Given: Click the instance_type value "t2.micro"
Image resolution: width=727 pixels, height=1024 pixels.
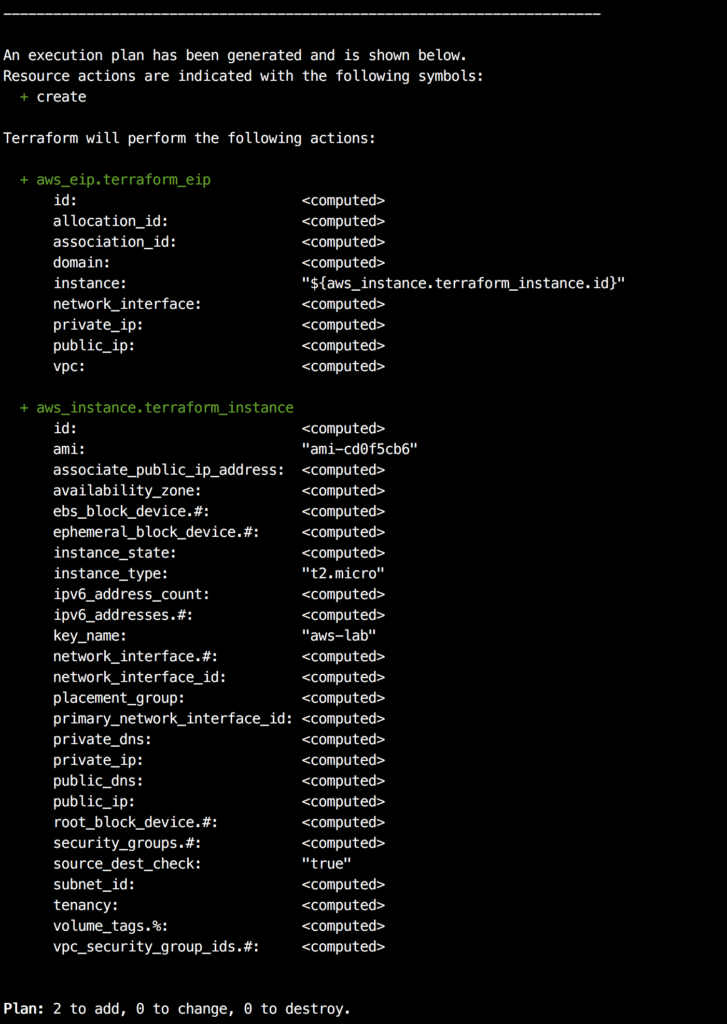Looking at the screenshot, I should pyautogui.click(x=343, y=573).
